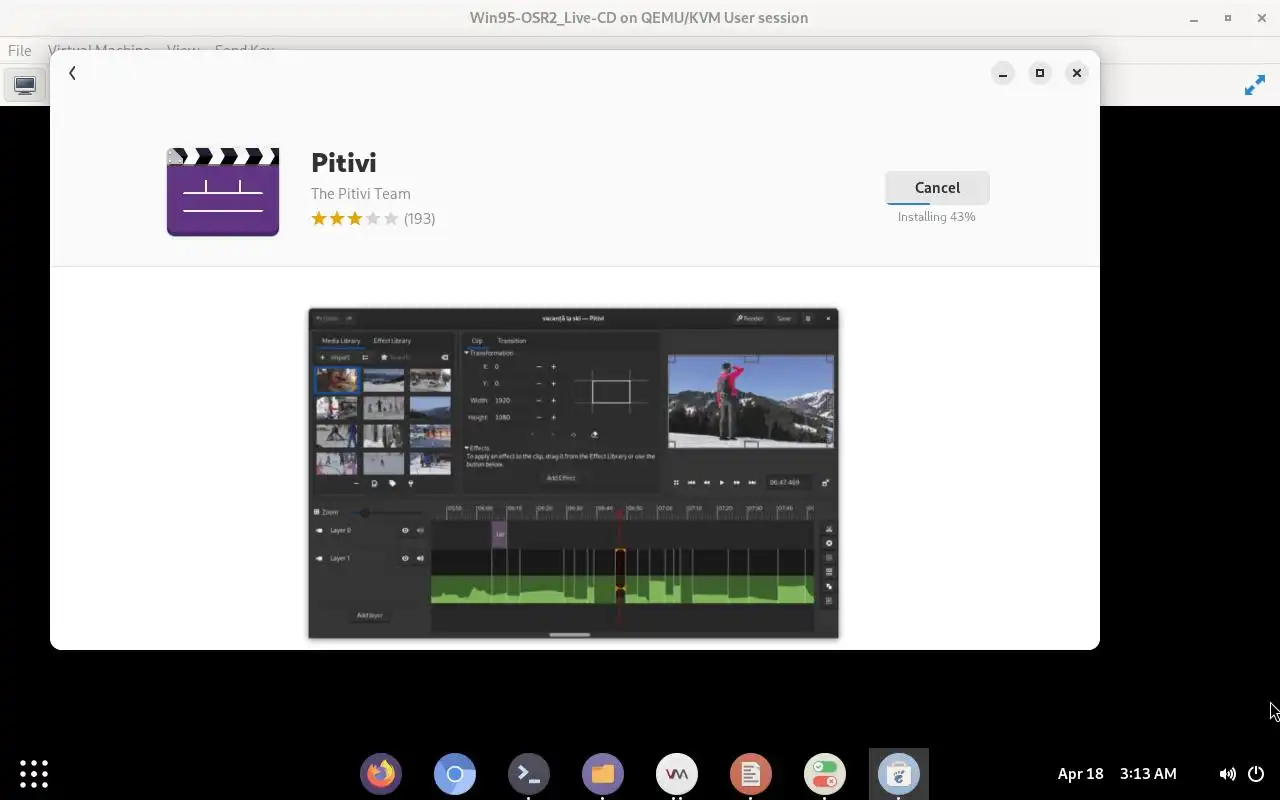
Task: Go back using the Software window's back arrow
Action: point(72,73)
